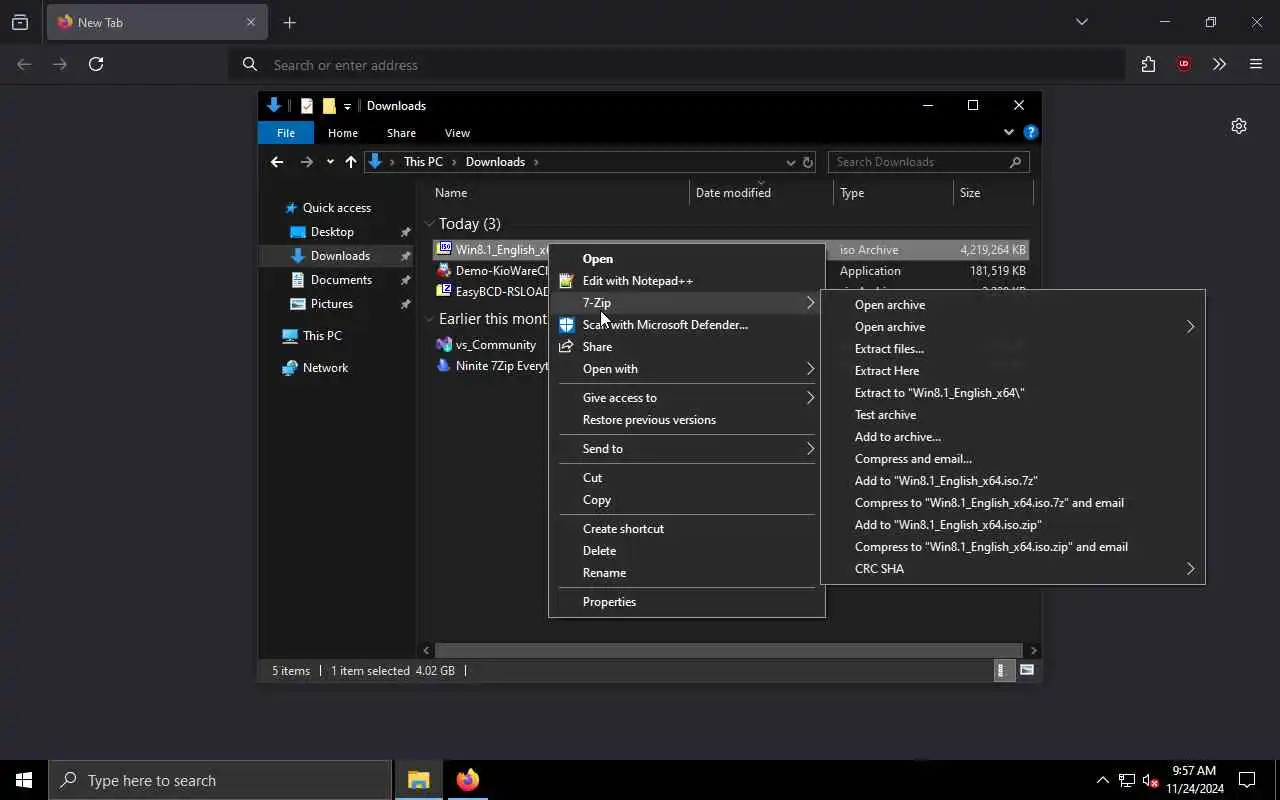
Task: Choose Properties in the context menu
Action: coord(686,602)
